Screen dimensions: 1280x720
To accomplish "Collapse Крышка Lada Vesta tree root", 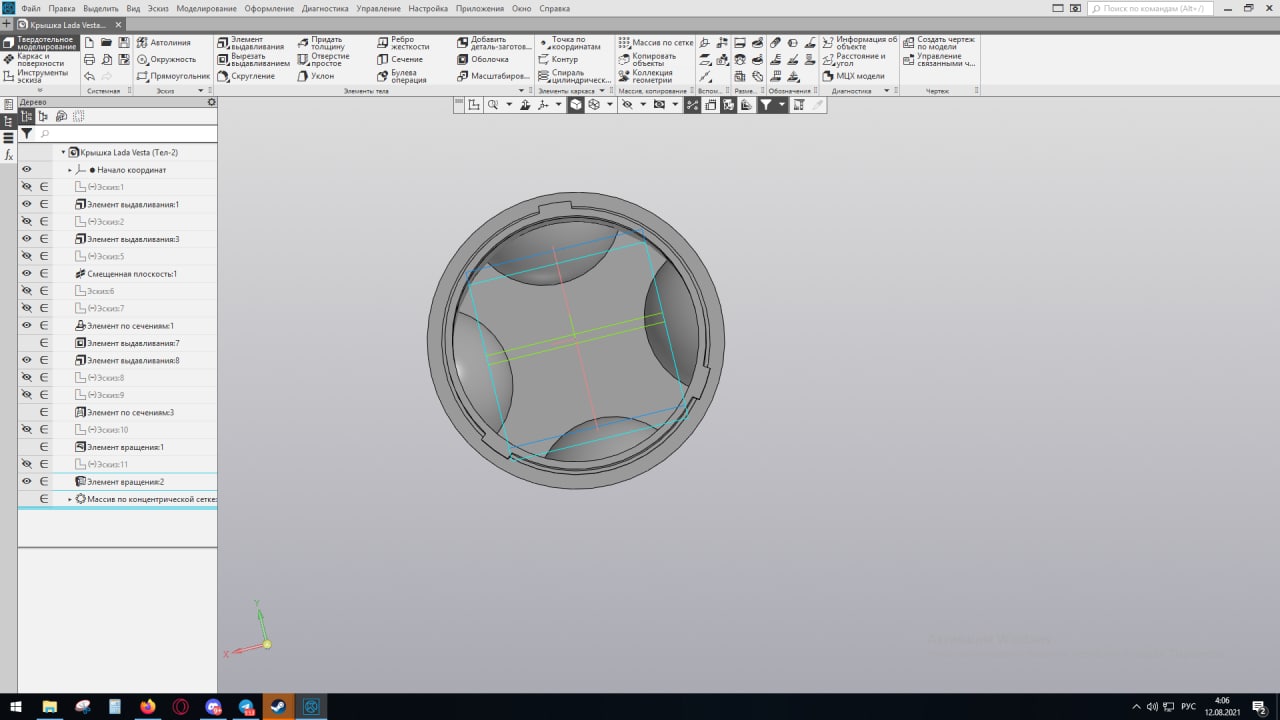I will click(63, 152).
